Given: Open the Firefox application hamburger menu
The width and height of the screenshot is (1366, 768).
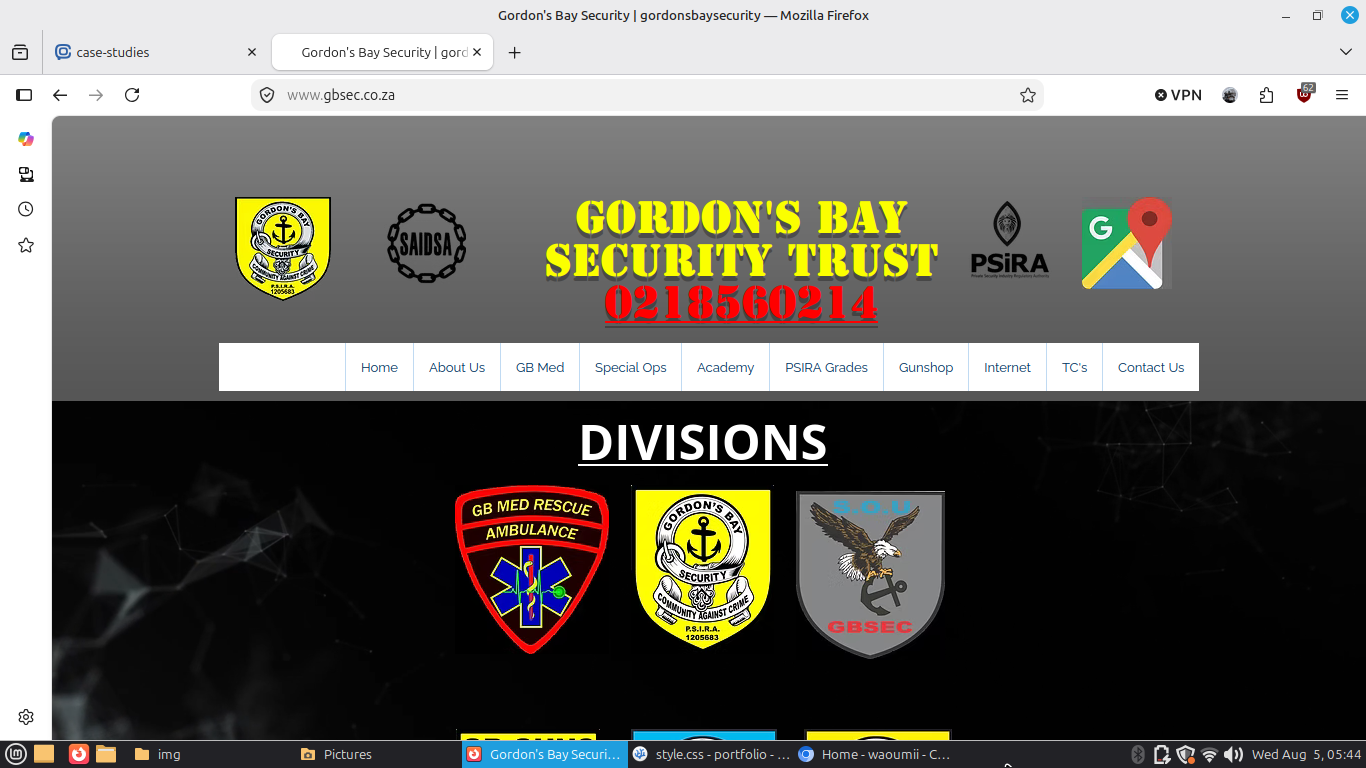Looking at the screenshot, I should [x=1342, y=95].
